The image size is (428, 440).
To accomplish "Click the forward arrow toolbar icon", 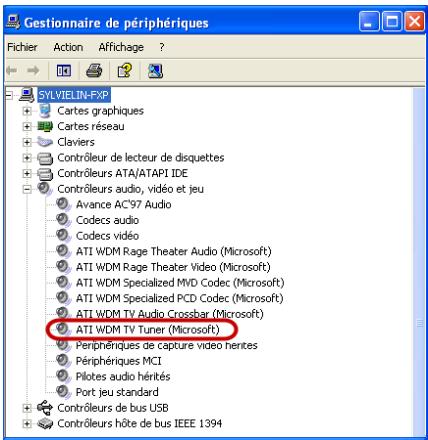I will pyautogui.click(x=33, y=70).
